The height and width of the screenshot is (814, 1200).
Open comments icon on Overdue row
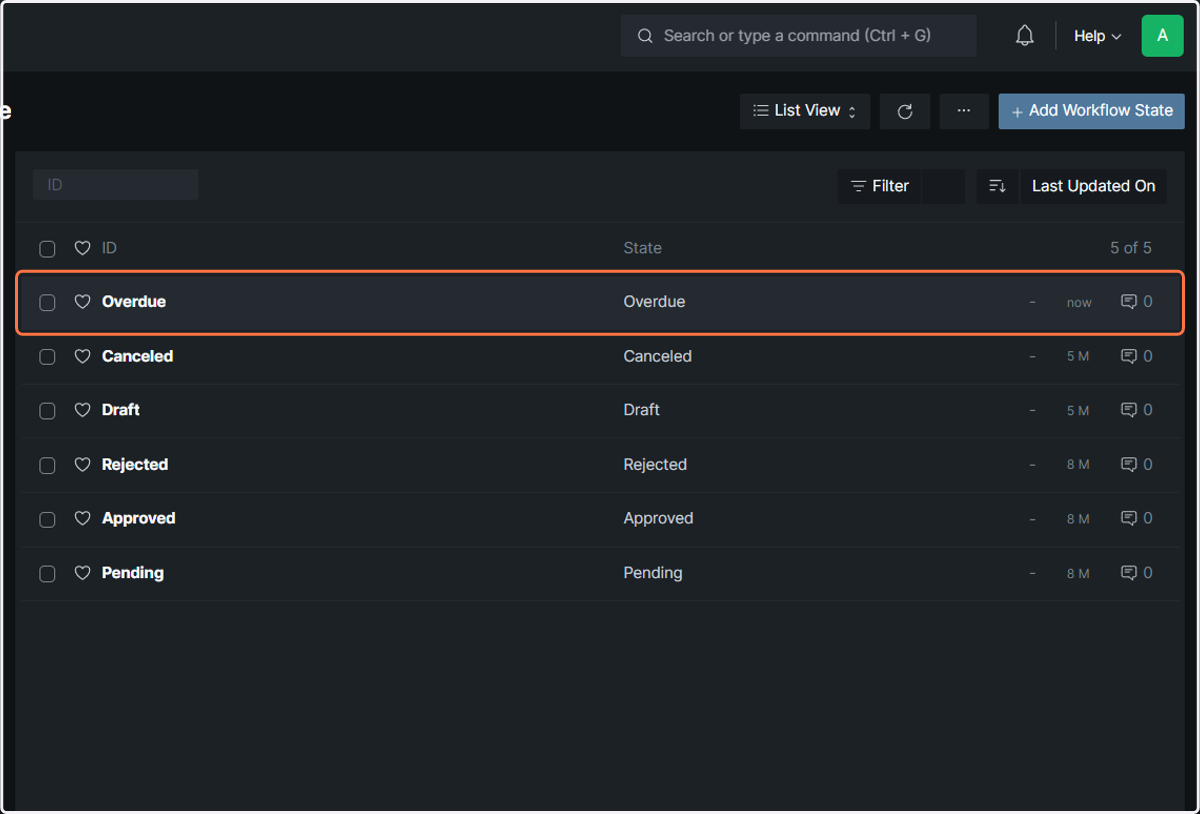point(1128,302)
